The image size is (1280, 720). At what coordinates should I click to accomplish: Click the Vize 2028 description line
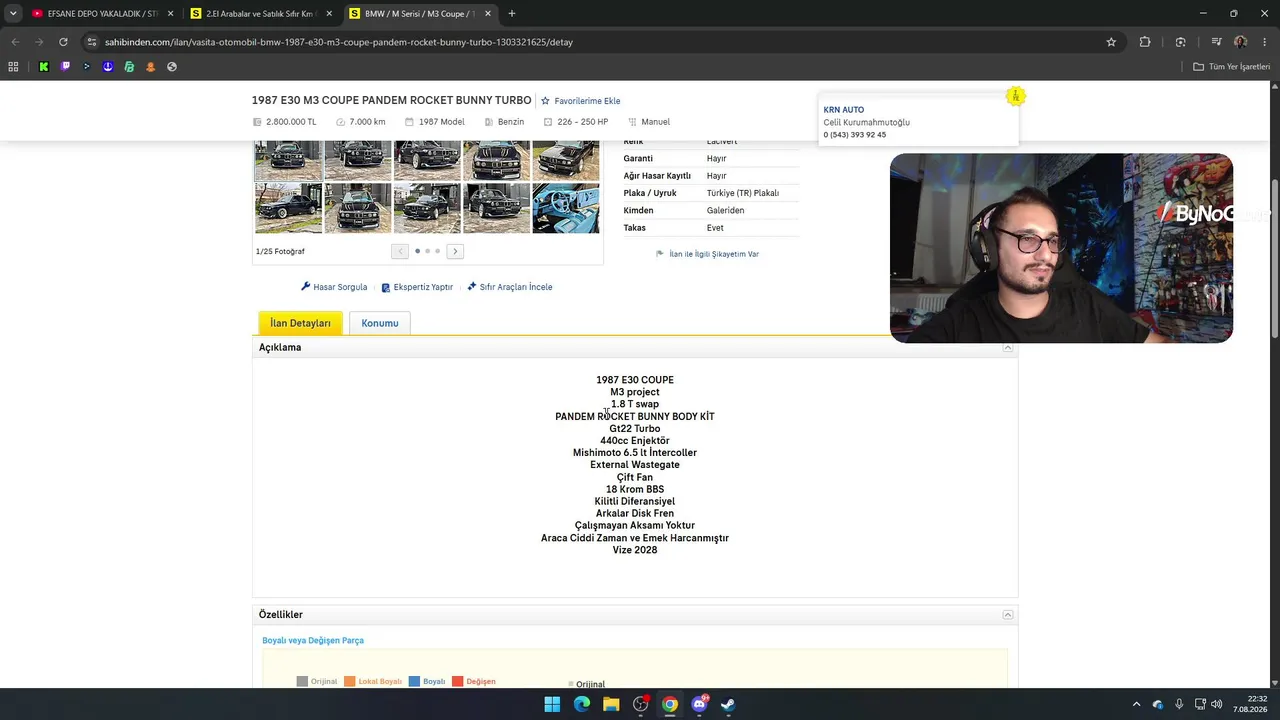coord(635,550)
